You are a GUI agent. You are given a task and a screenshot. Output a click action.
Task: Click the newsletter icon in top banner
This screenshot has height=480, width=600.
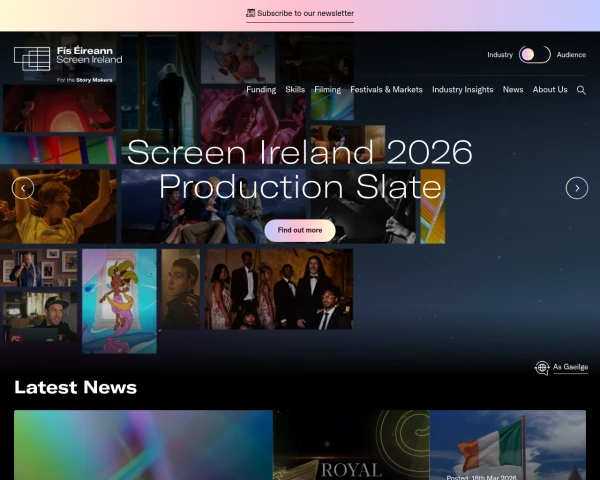pyautogui.click(x=251, y=13)
